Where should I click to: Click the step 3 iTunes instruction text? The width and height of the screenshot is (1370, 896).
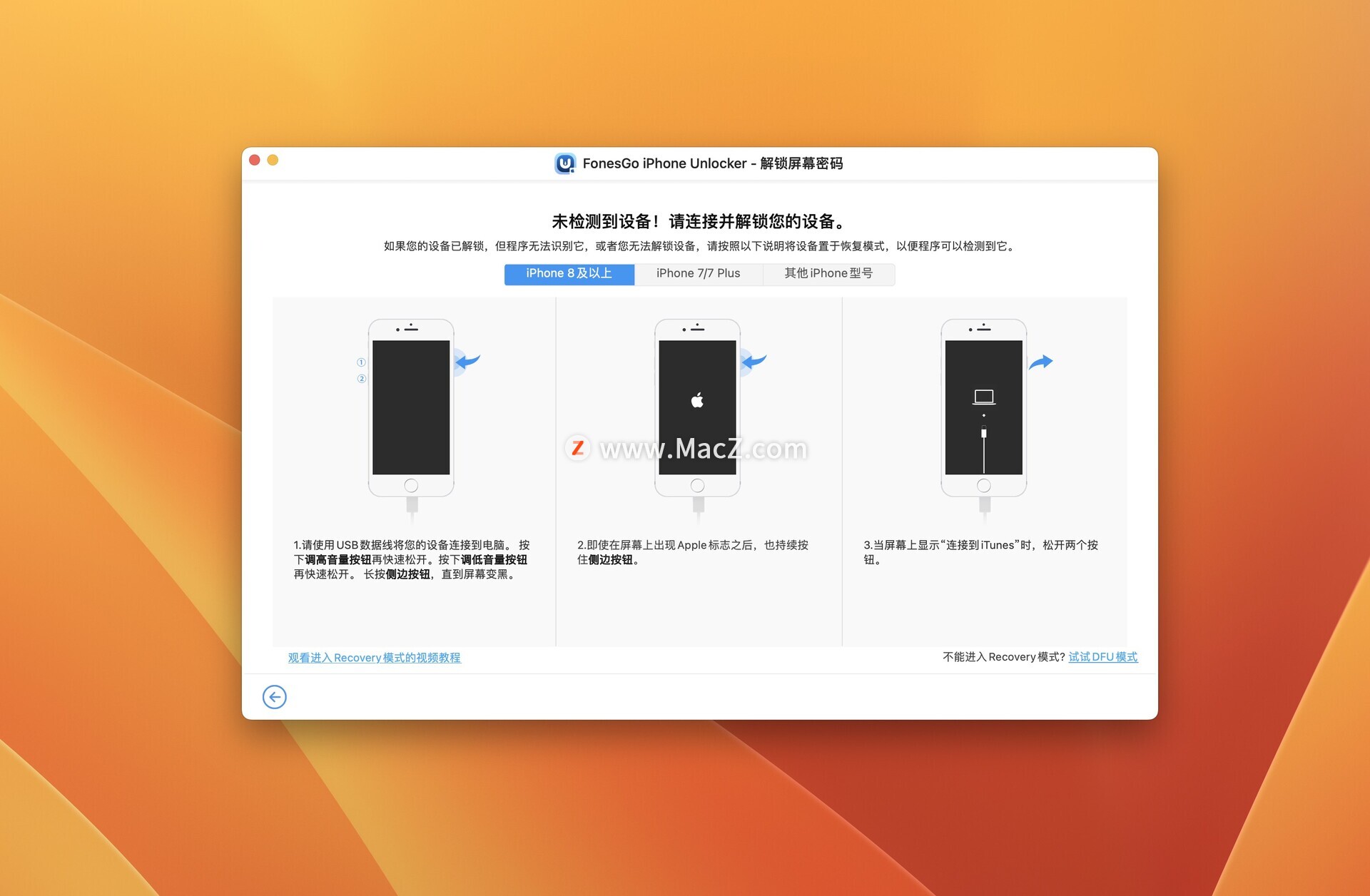pyautogui.click(x=980, y=552)
